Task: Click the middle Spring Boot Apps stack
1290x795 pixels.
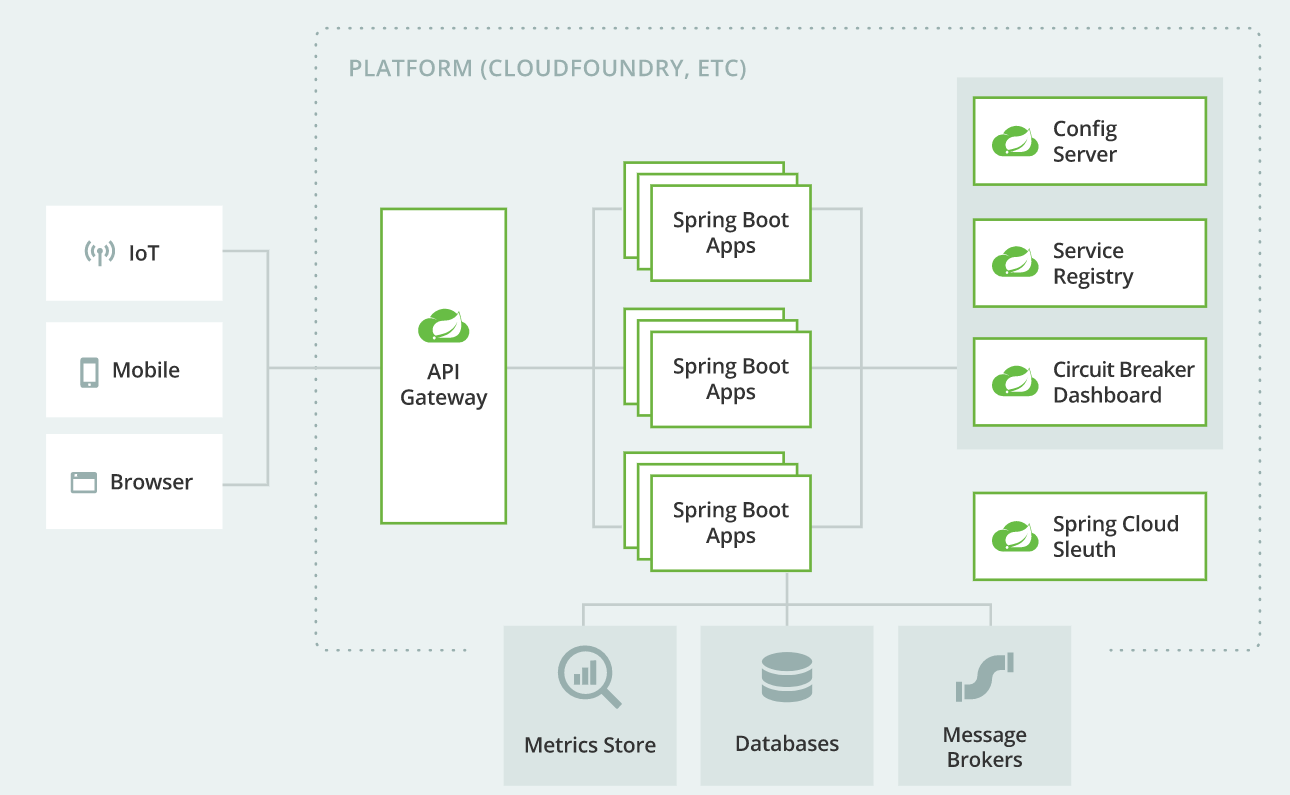Action: point(718,368)
